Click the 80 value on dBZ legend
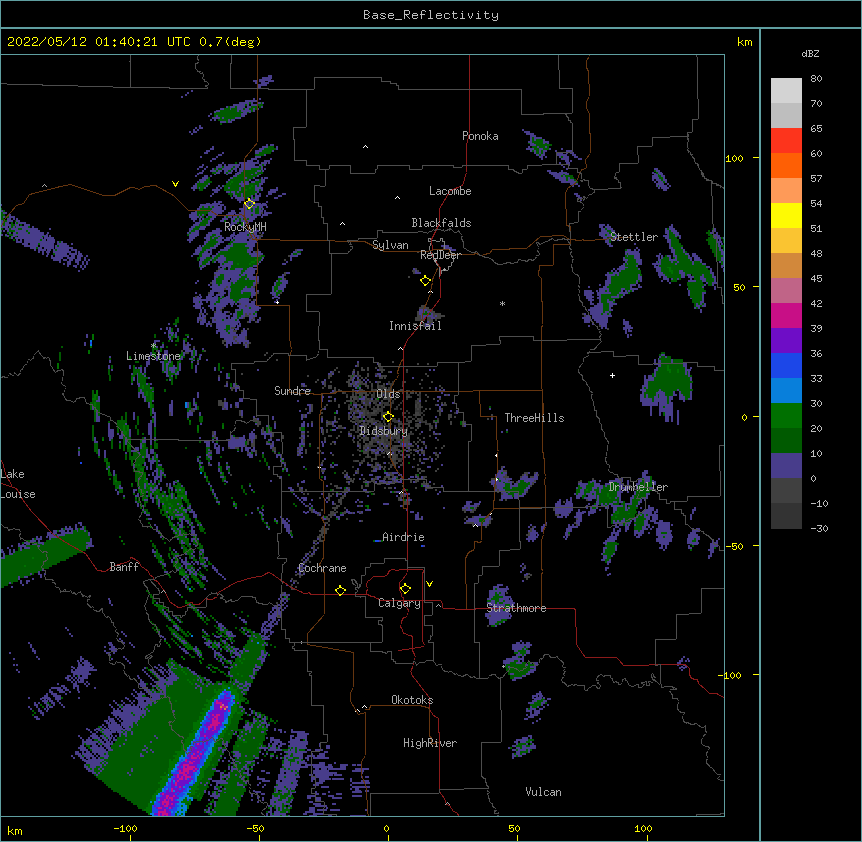 point(816,79)
